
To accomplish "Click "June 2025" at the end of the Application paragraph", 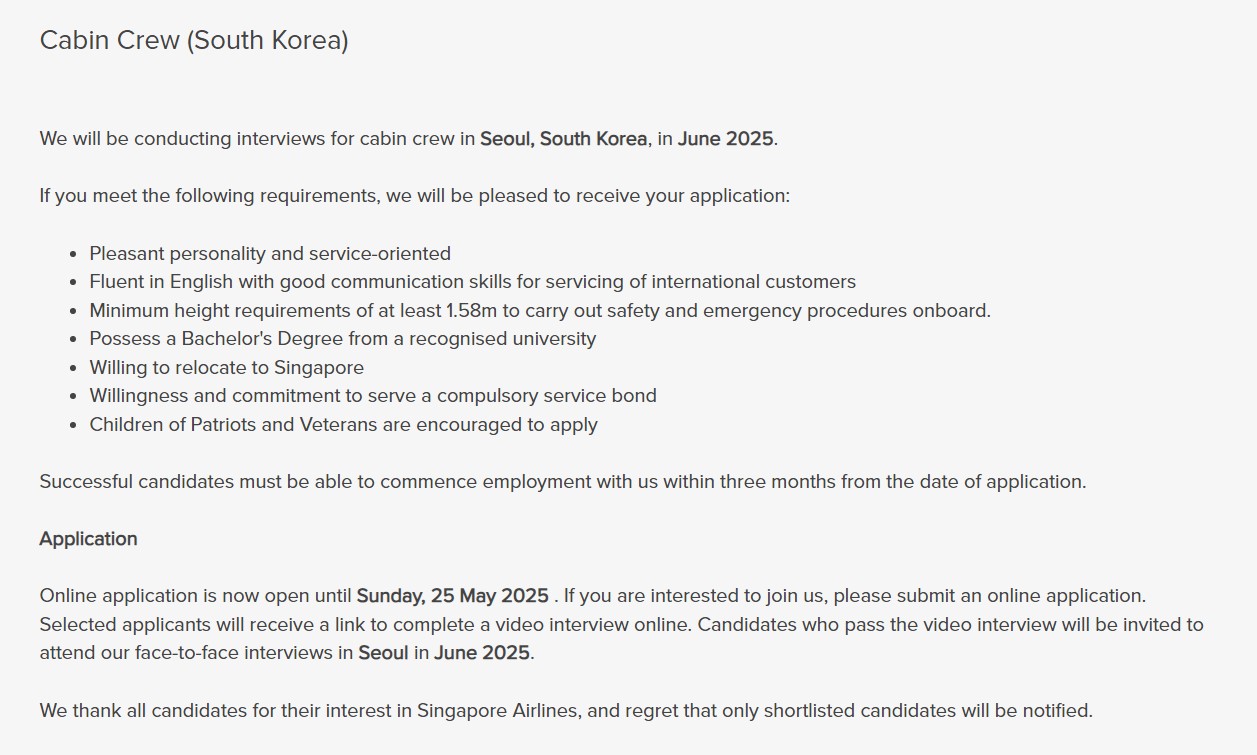I will [482, 654].
